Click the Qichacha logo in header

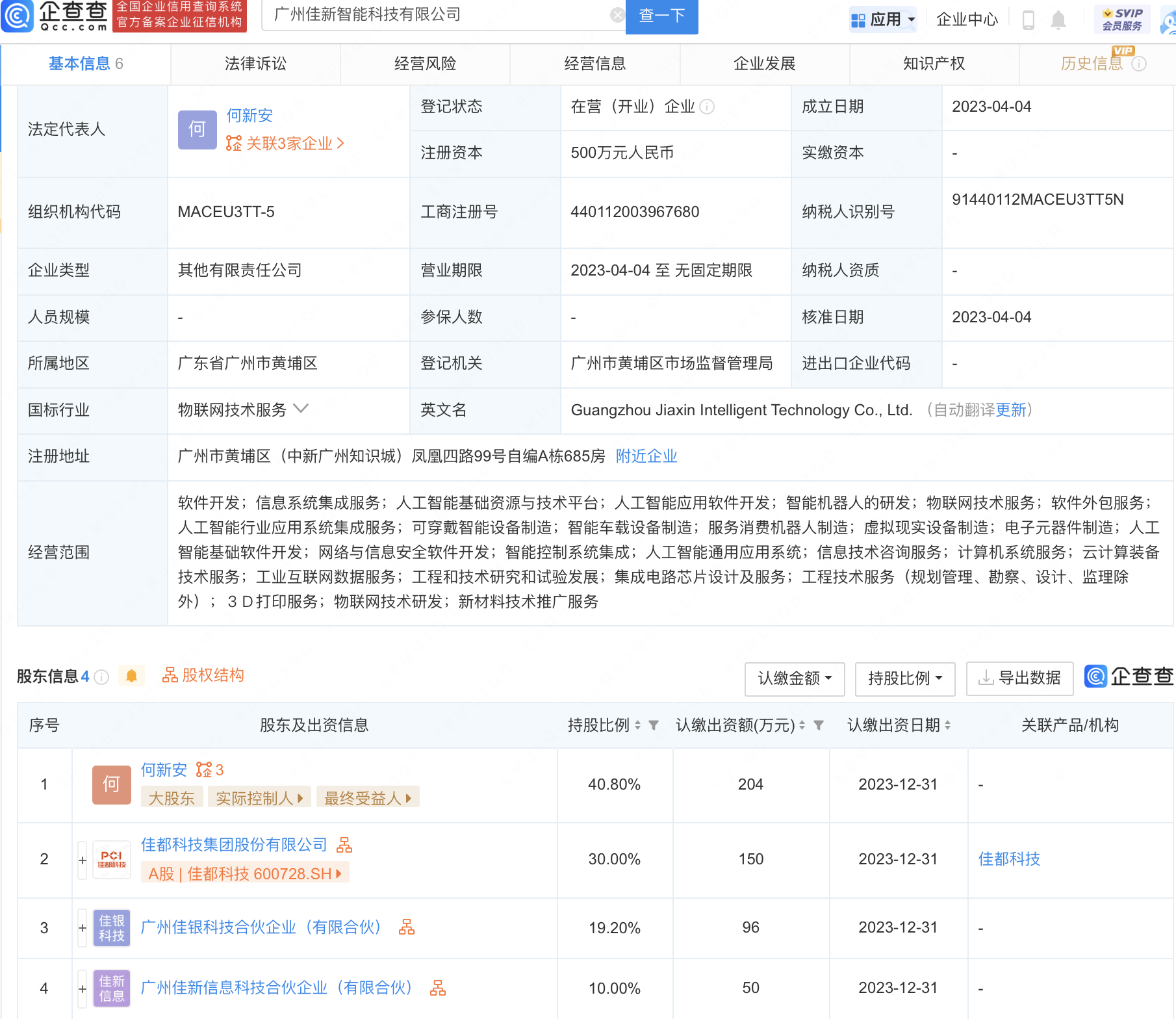55,16
